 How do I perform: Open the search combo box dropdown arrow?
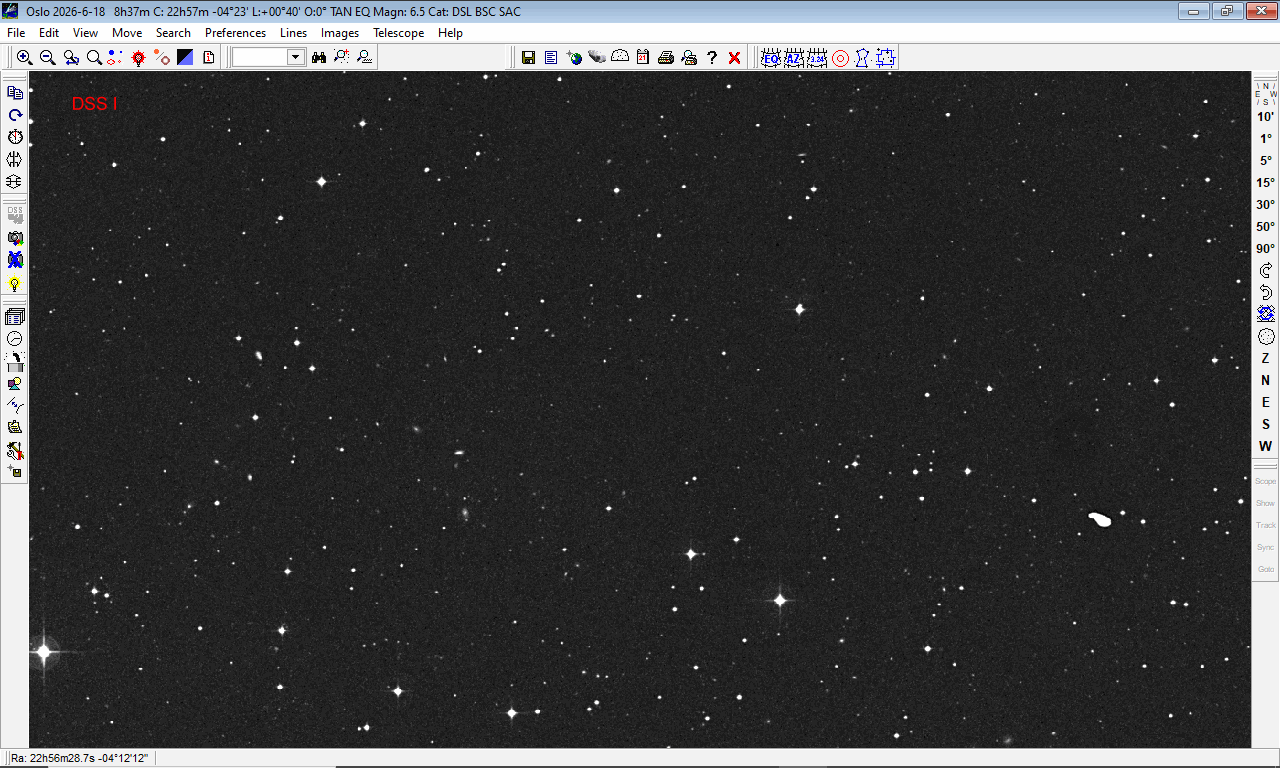coord(295,58)
